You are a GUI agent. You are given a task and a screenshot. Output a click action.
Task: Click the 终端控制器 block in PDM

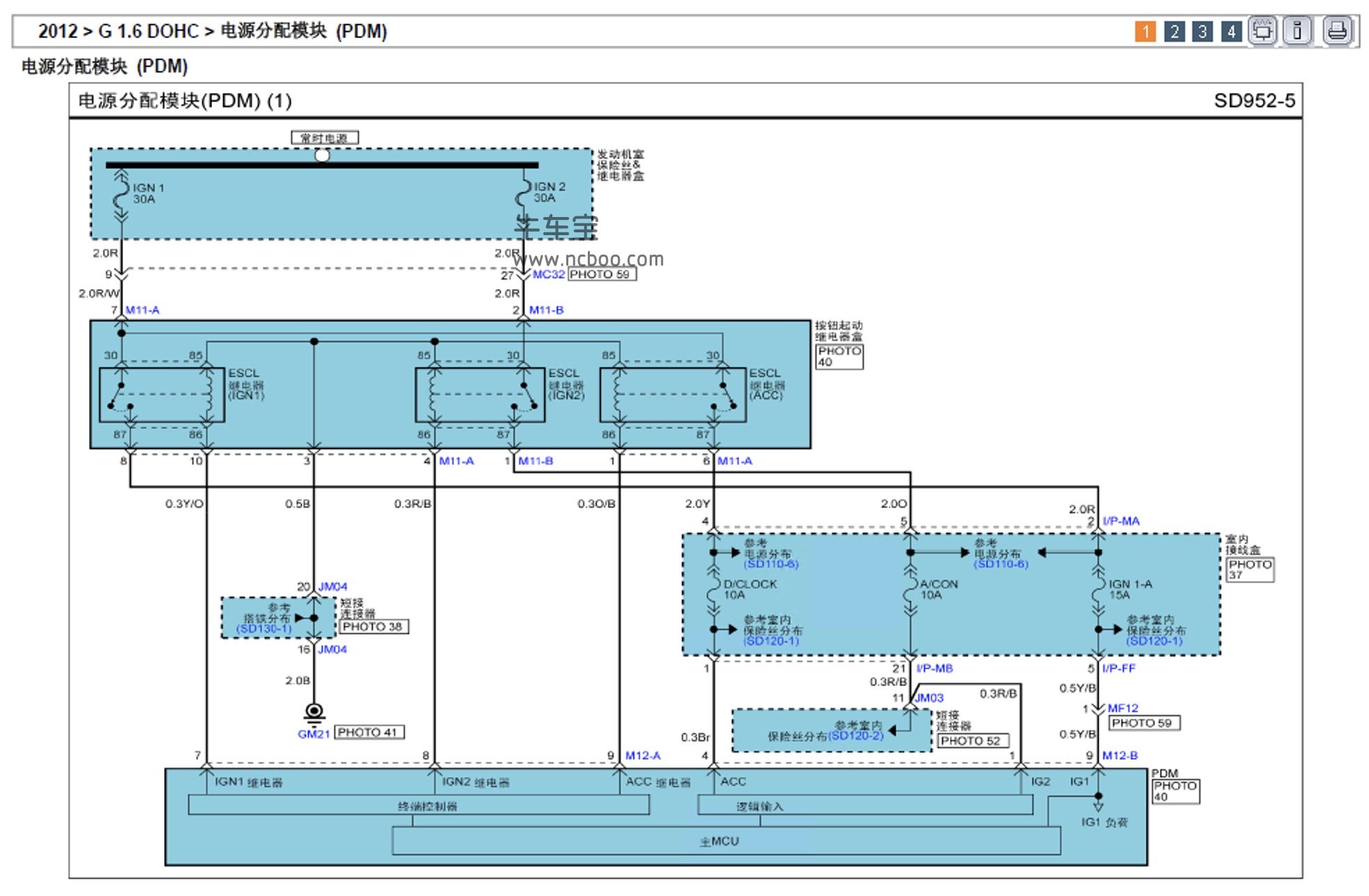419,805
